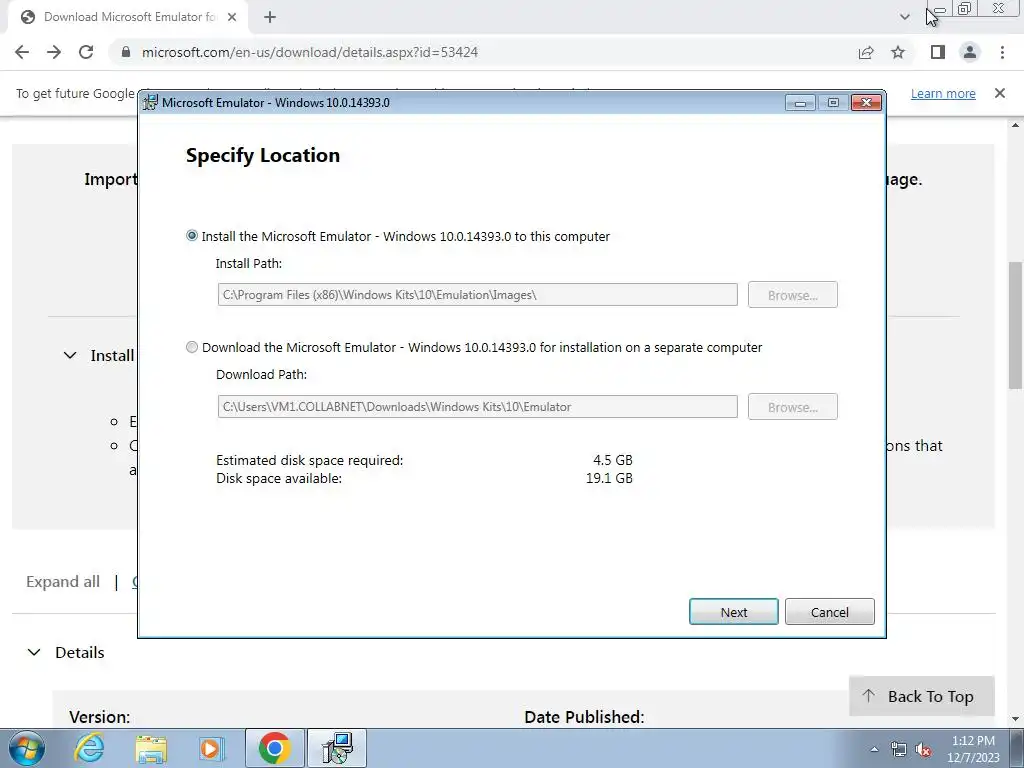Image resolution: width=1024 pixels, height=768 pixels.
Task: Cancel the Microsoft Emulator setup
Action: [829, 612]
